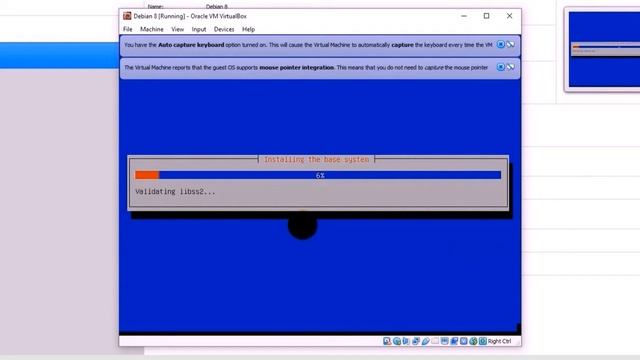Open the Input menu
Screen dimensions: 640x360
pos(199,29)
